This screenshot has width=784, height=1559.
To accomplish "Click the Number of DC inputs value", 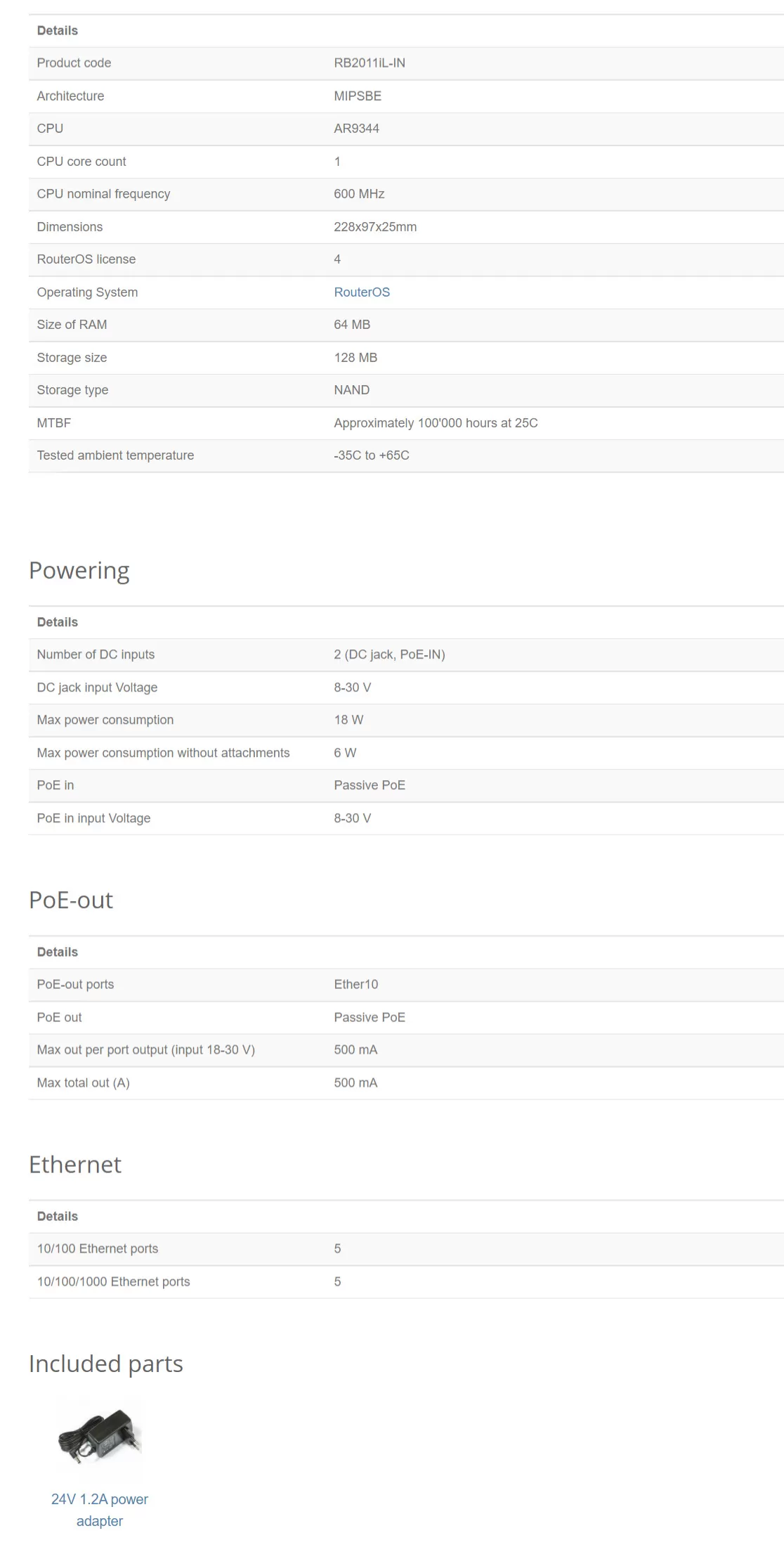I will 389,654.
